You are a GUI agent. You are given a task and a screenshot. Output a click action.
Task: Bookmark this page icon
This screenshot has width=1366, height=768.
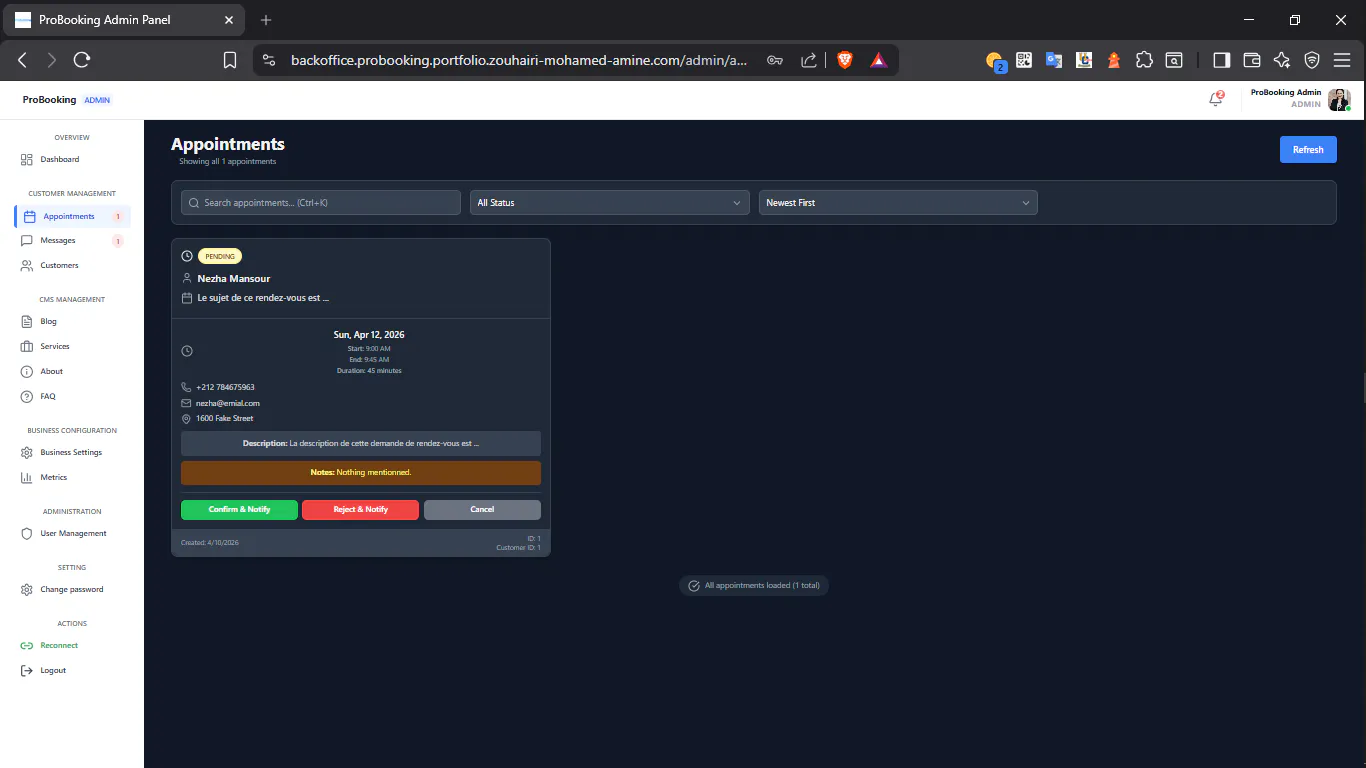[230, 60]
